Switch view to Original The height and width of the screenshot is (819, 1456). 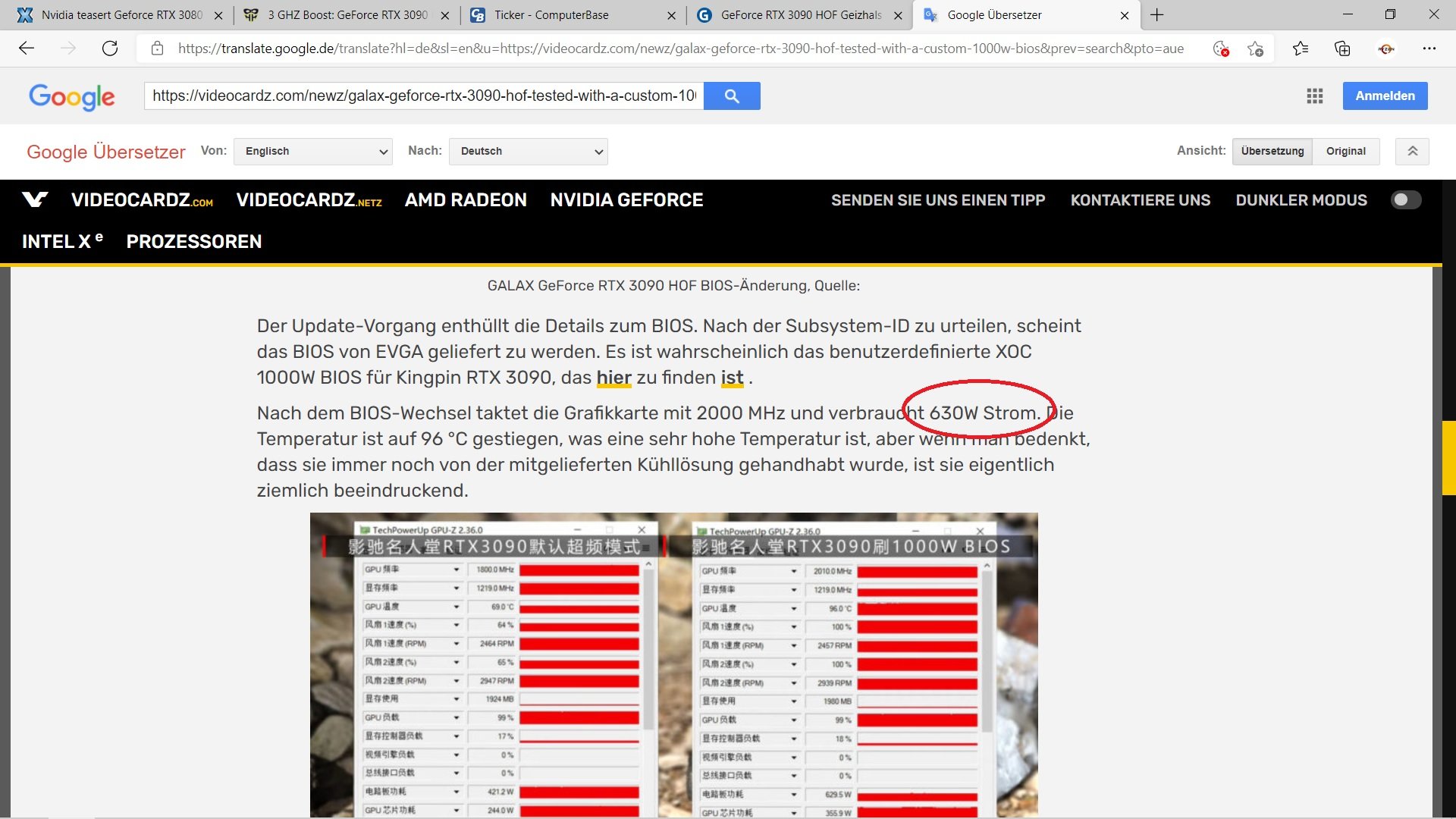click(x=1345, y=151)
